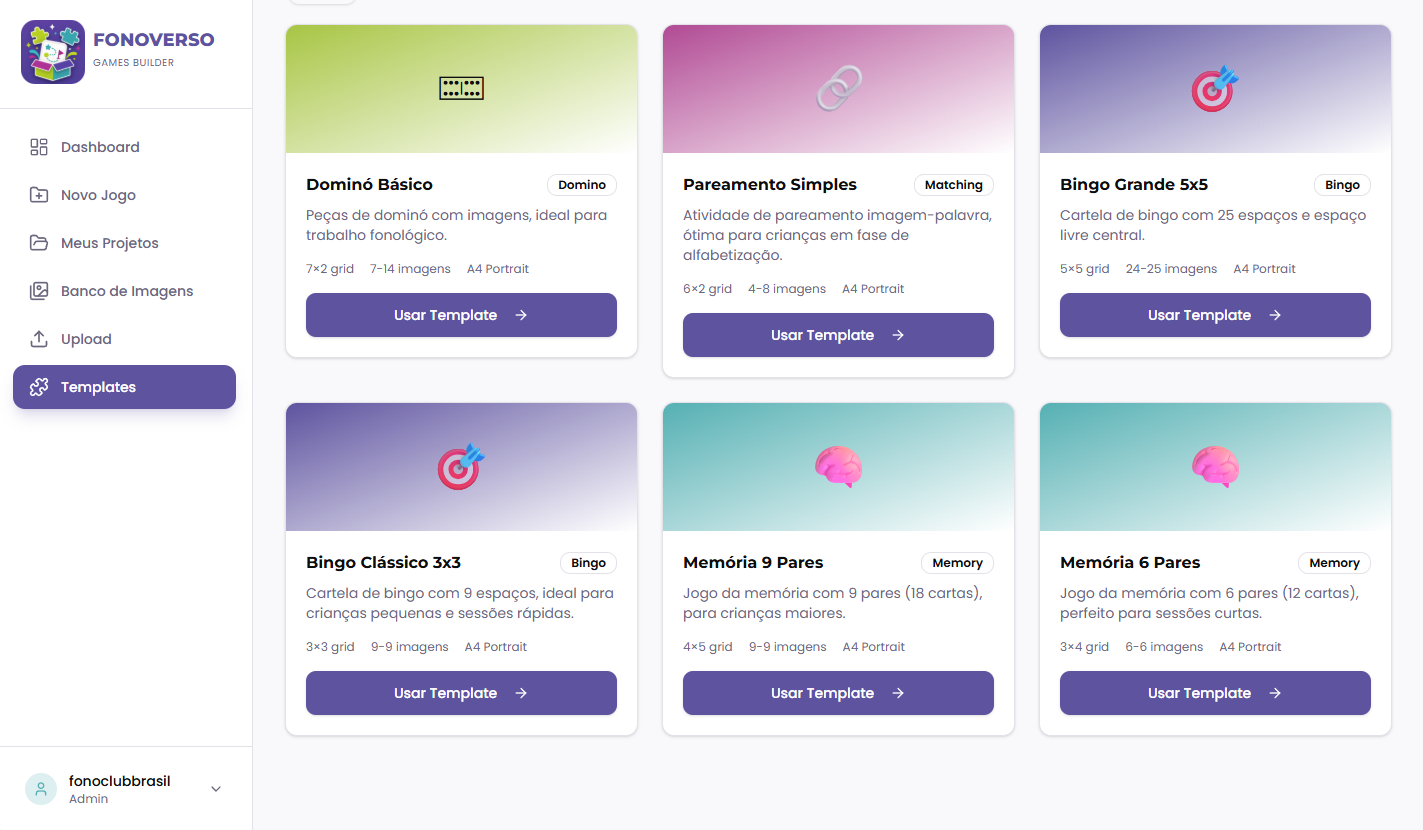Screen dimensions: 1423x830
Task: Click the '6-6 imagens' text
Action: click(1164, 647)
